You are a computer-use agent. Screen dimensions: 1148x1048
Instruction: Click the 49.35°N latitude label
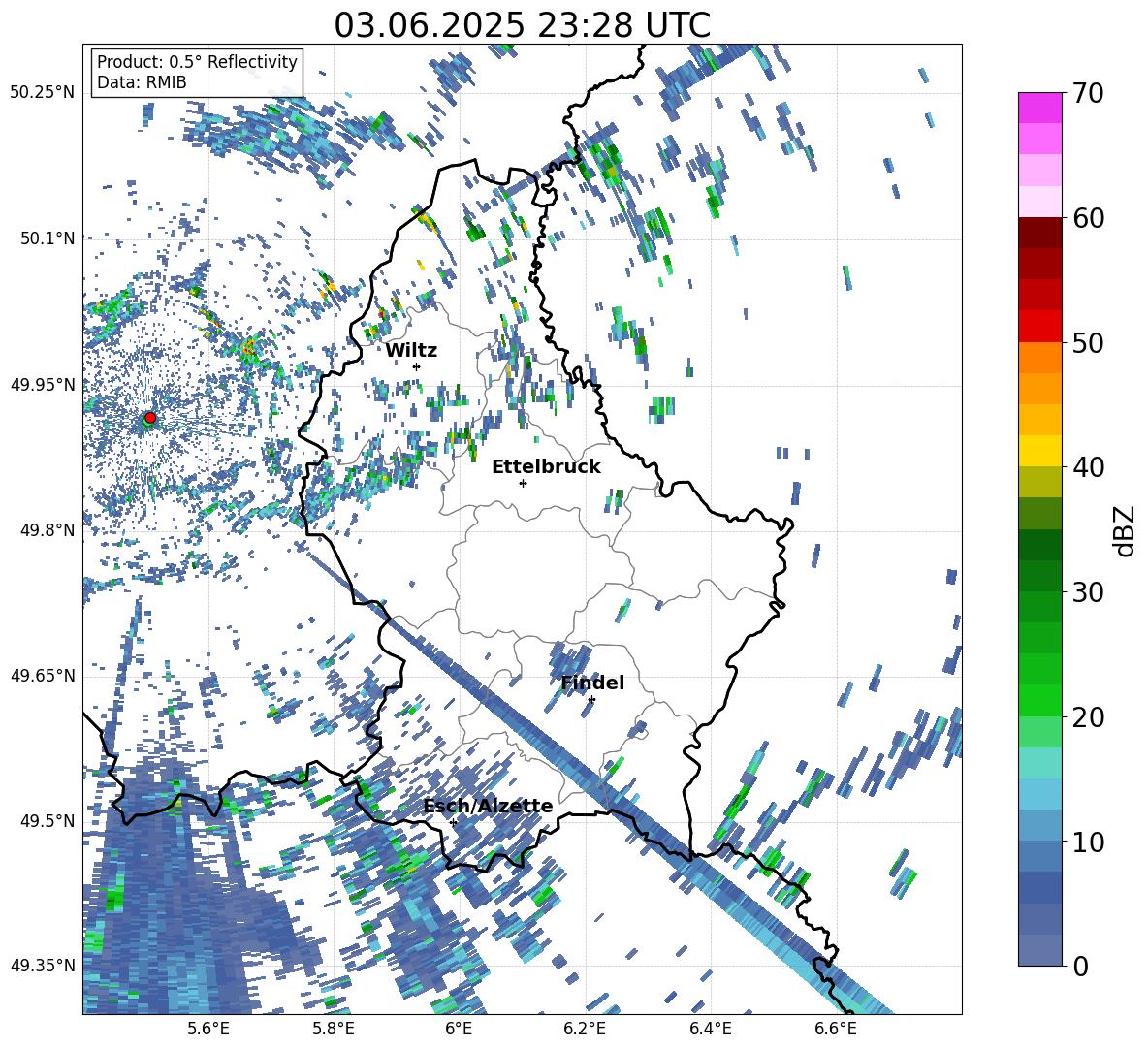[x=43, y=966]
